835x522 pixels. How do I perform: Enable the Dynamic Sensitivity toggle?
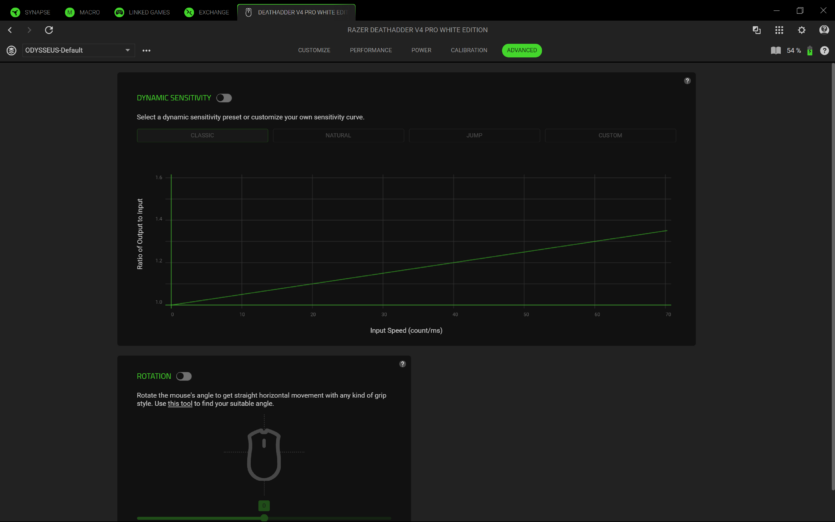tap(224, 98)
